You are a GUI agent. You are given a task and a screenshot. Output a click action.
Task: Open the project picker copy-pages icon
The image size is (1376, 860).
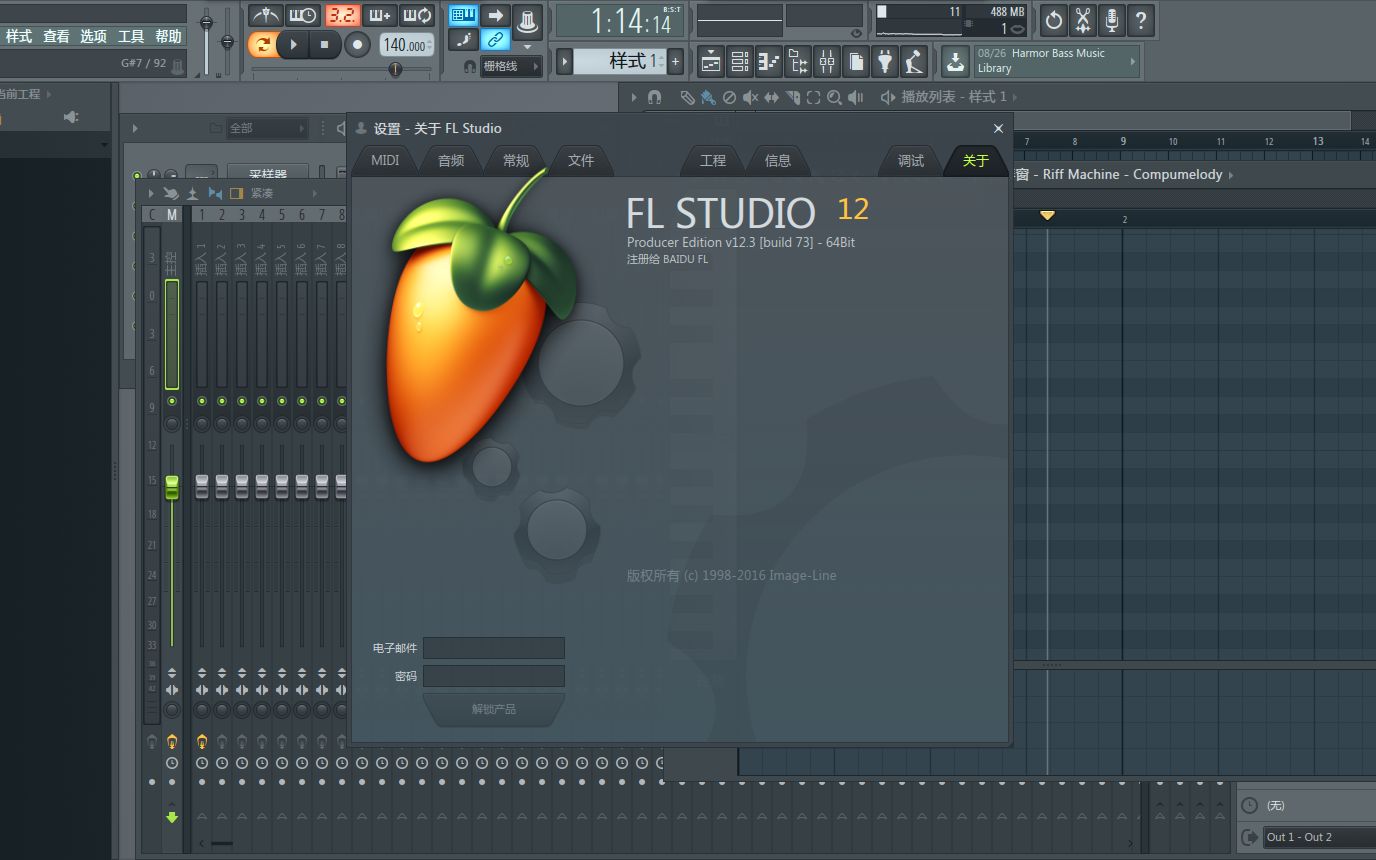(x=856, y=62)
